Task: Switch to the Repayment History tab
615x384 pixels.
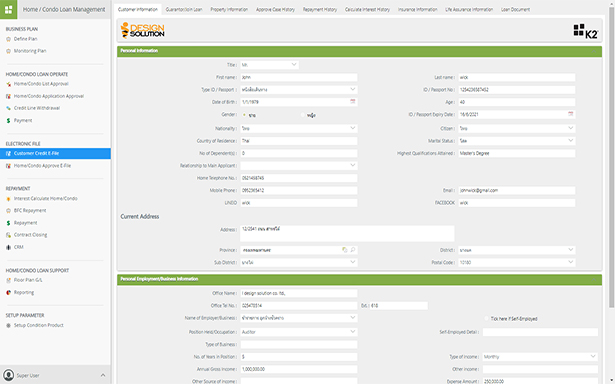Action: coord(320,9)
